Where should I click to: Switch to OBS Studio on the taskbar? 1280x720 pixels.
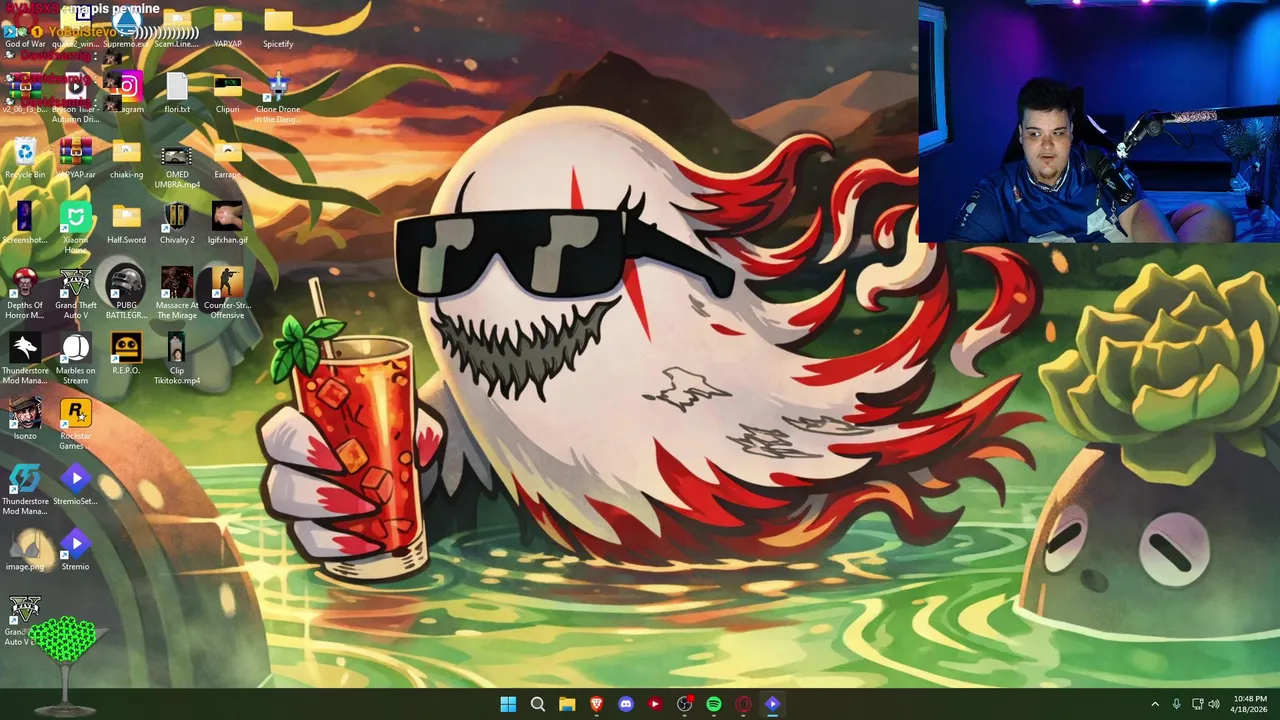(684, 704)
